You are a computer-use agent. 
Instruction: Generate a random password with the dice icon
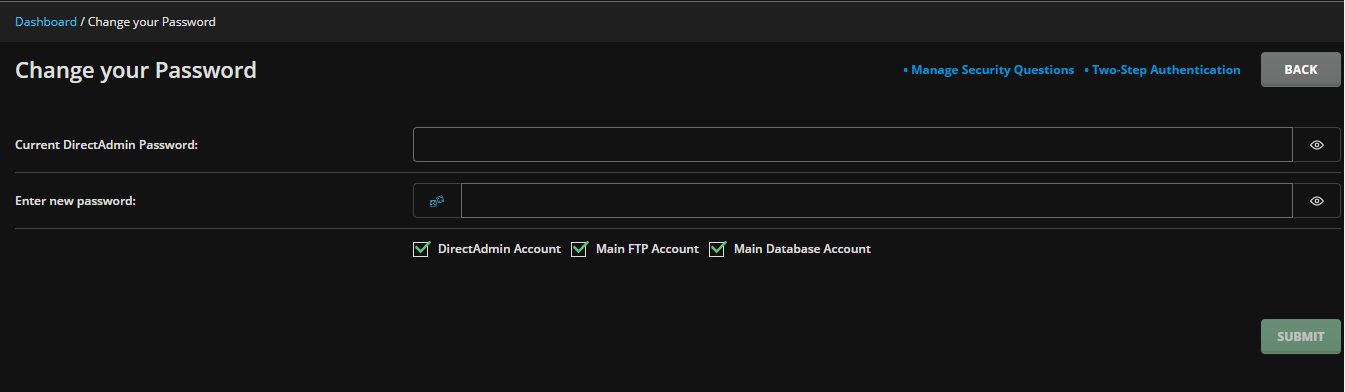click(437, 201)
